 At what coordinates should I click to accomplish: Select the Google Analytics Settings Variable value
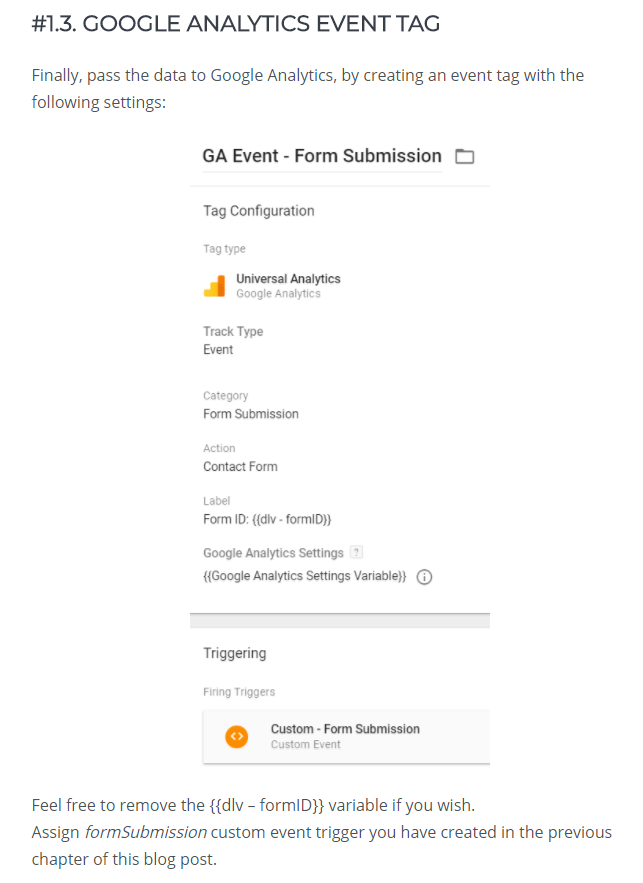click(x=304, y=577)
